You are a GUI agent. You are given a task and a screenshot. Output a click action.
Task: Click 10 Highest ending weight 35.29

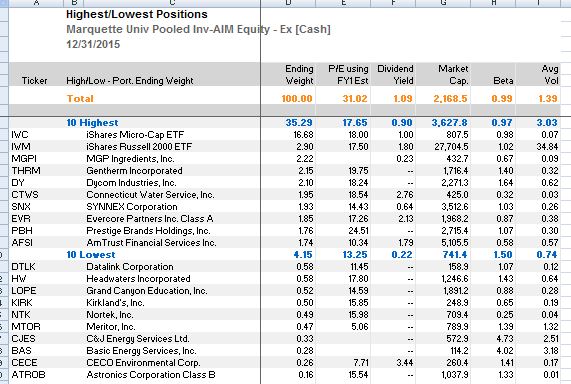(x=299, y=123)
